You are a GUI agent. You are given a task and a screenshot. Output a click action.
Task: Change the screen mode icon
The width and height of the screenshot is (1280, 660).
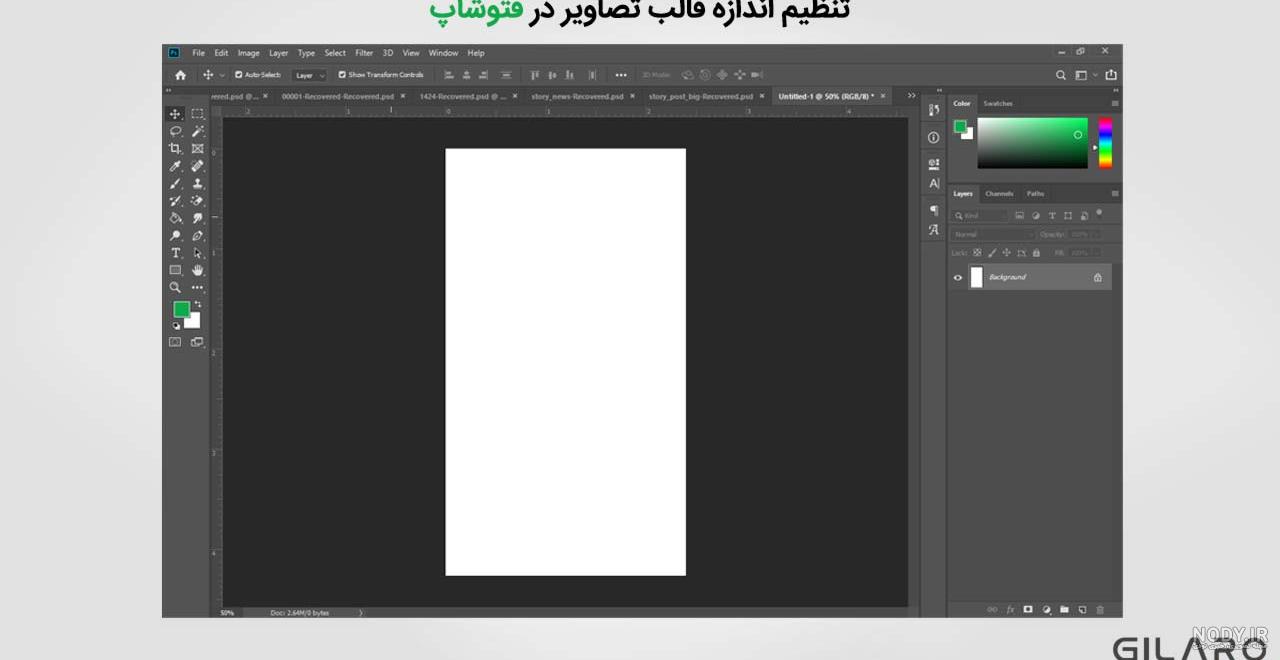(197, 342)
